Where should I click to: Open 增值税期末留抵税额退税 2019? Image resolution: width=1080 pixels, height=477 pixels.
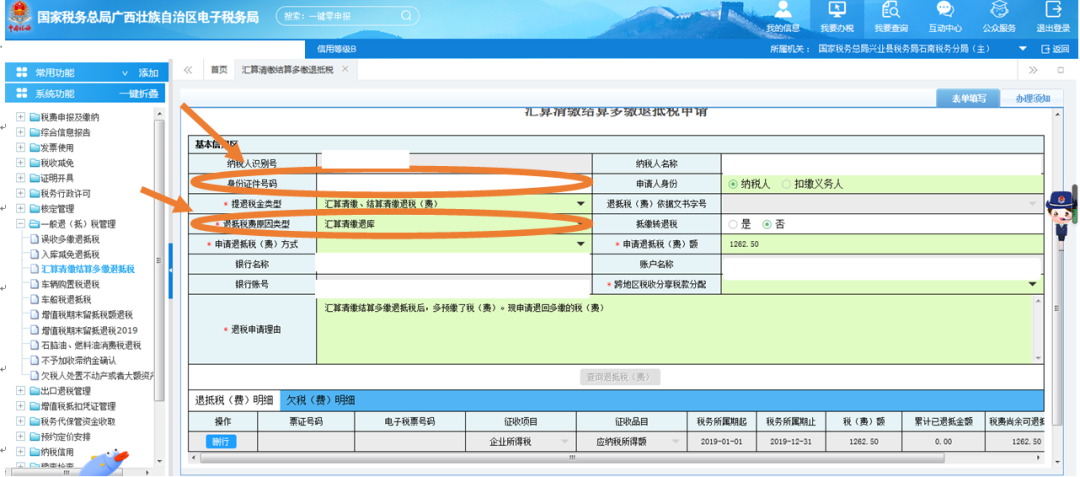tap(90, 330)
